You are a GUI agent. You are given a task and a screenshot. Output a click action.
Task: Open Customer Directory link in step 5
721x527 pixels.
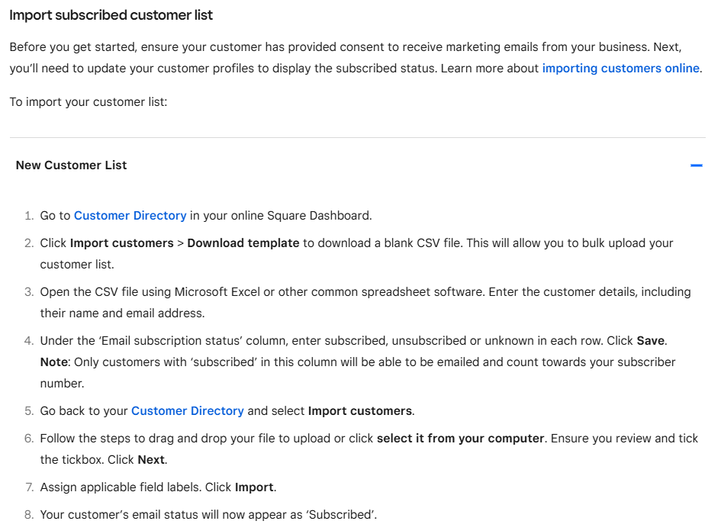pyautogui.click(x=187, y=411)
